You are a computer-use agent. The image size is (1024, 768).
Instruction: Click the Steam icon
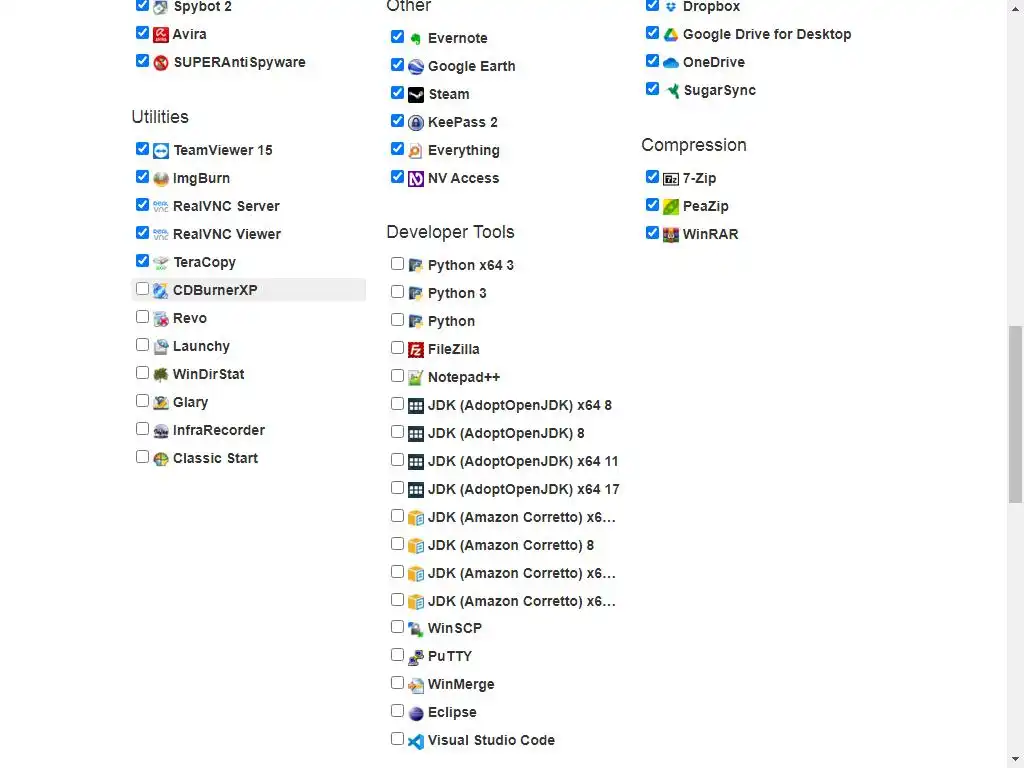tap(416, 95)
